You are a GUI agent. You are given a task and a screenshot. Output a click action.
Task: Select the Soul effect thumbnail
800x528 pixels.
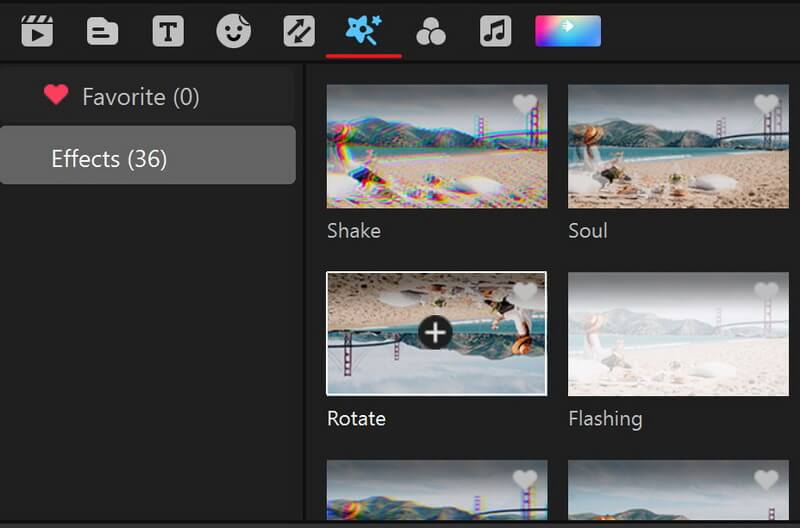679,146
